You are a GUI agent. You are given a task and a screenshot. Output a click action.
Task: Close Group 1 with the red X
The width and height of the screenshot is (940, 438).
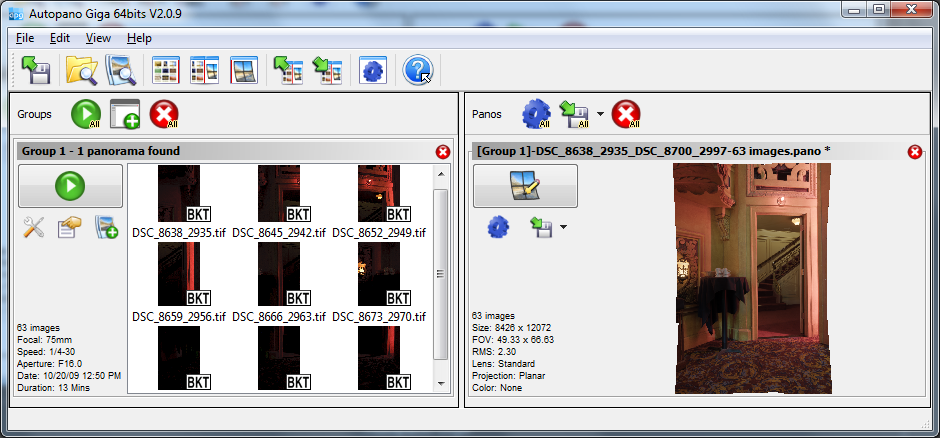443,152
